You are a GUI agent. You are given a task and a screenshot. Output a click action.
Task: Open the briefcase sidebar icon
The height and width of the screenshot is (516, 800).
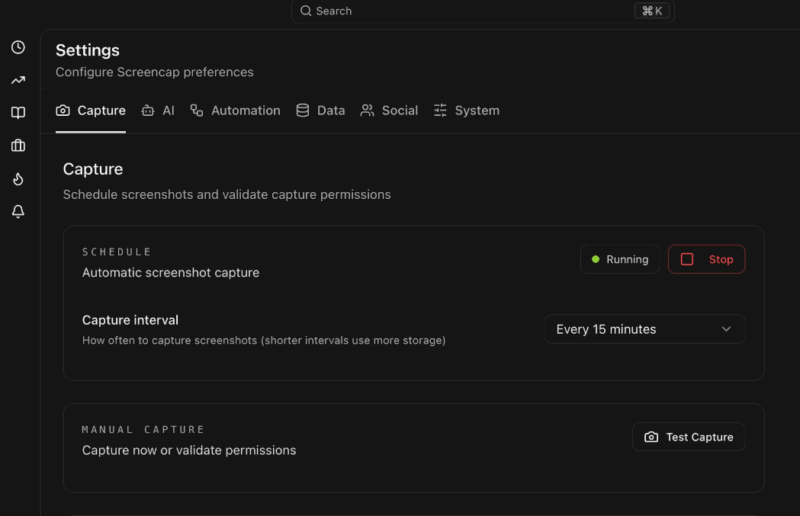(18, 146)
